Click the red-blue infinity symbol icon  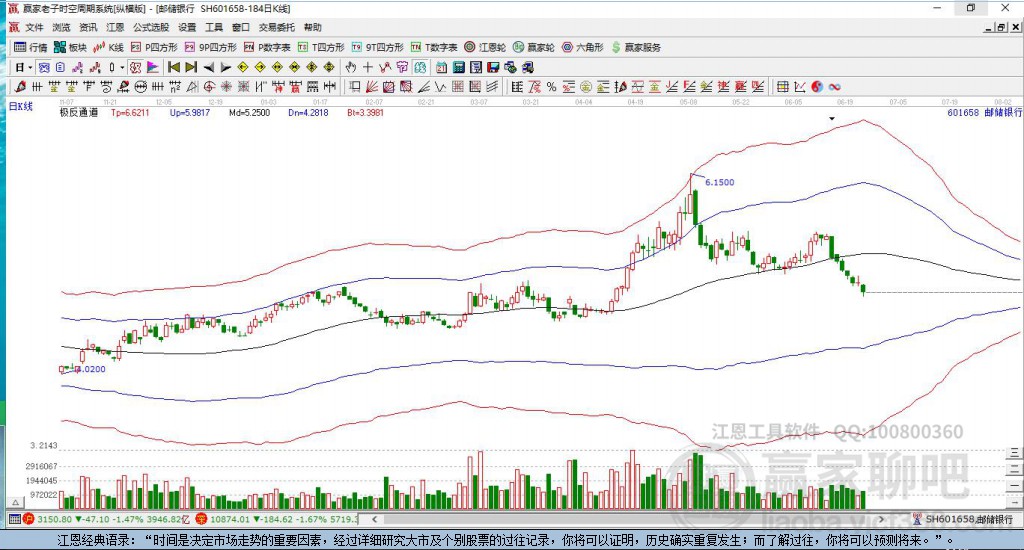click(x=834, y=86)
